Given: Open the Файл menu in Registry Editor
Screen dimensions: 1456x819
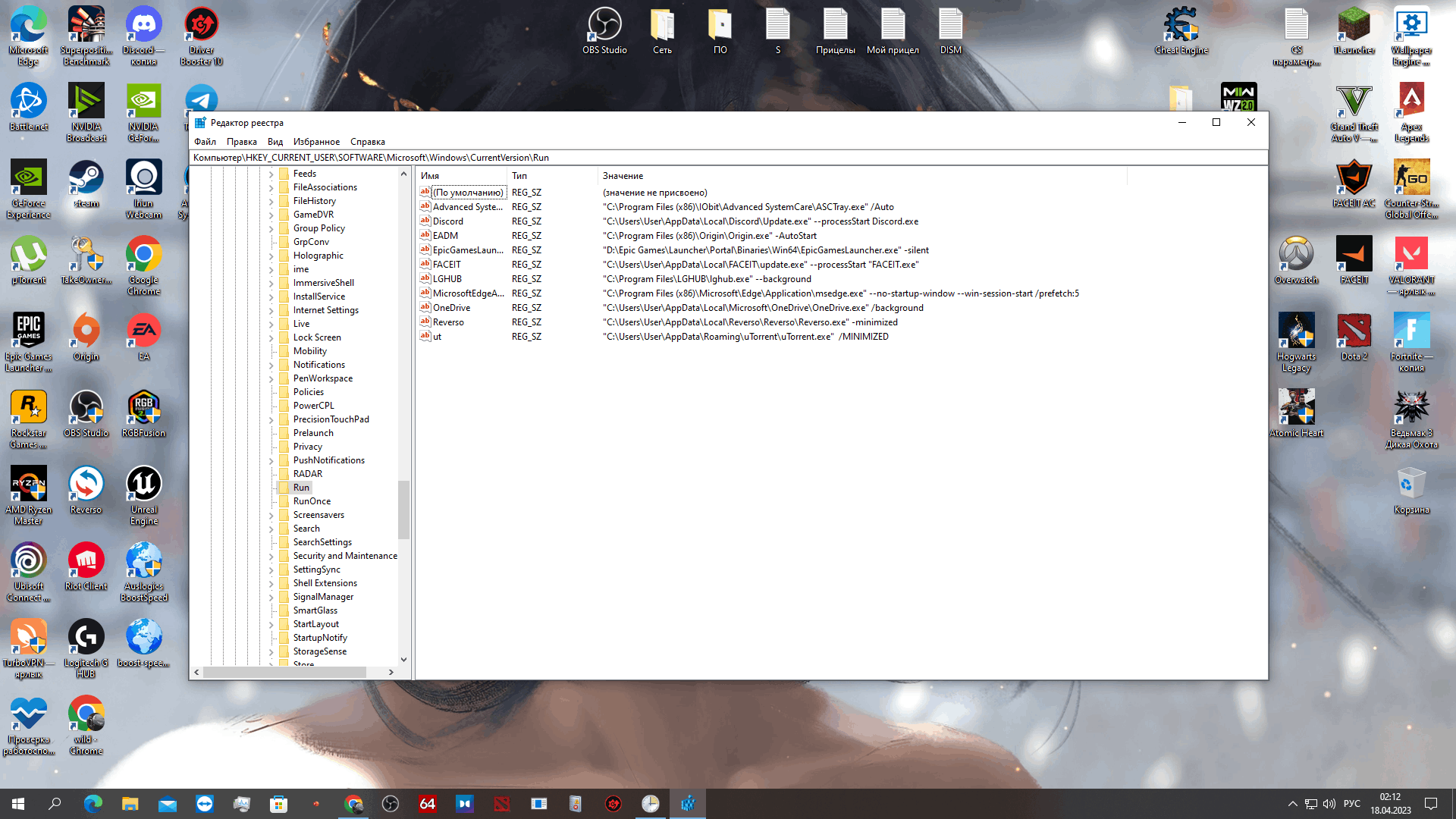Looking at the screenshot, I should point(205,142).
